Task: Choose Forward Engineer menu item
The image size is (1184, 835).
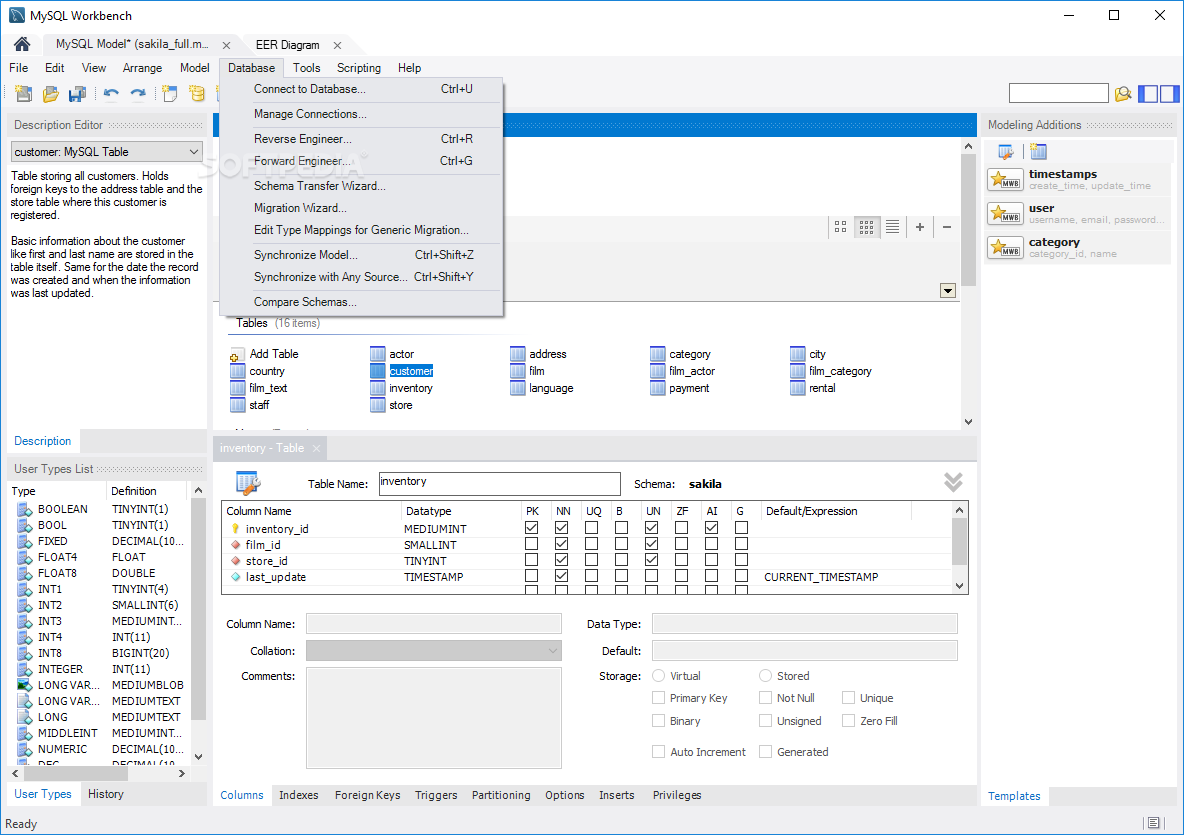Action: [x=302, y=161]
